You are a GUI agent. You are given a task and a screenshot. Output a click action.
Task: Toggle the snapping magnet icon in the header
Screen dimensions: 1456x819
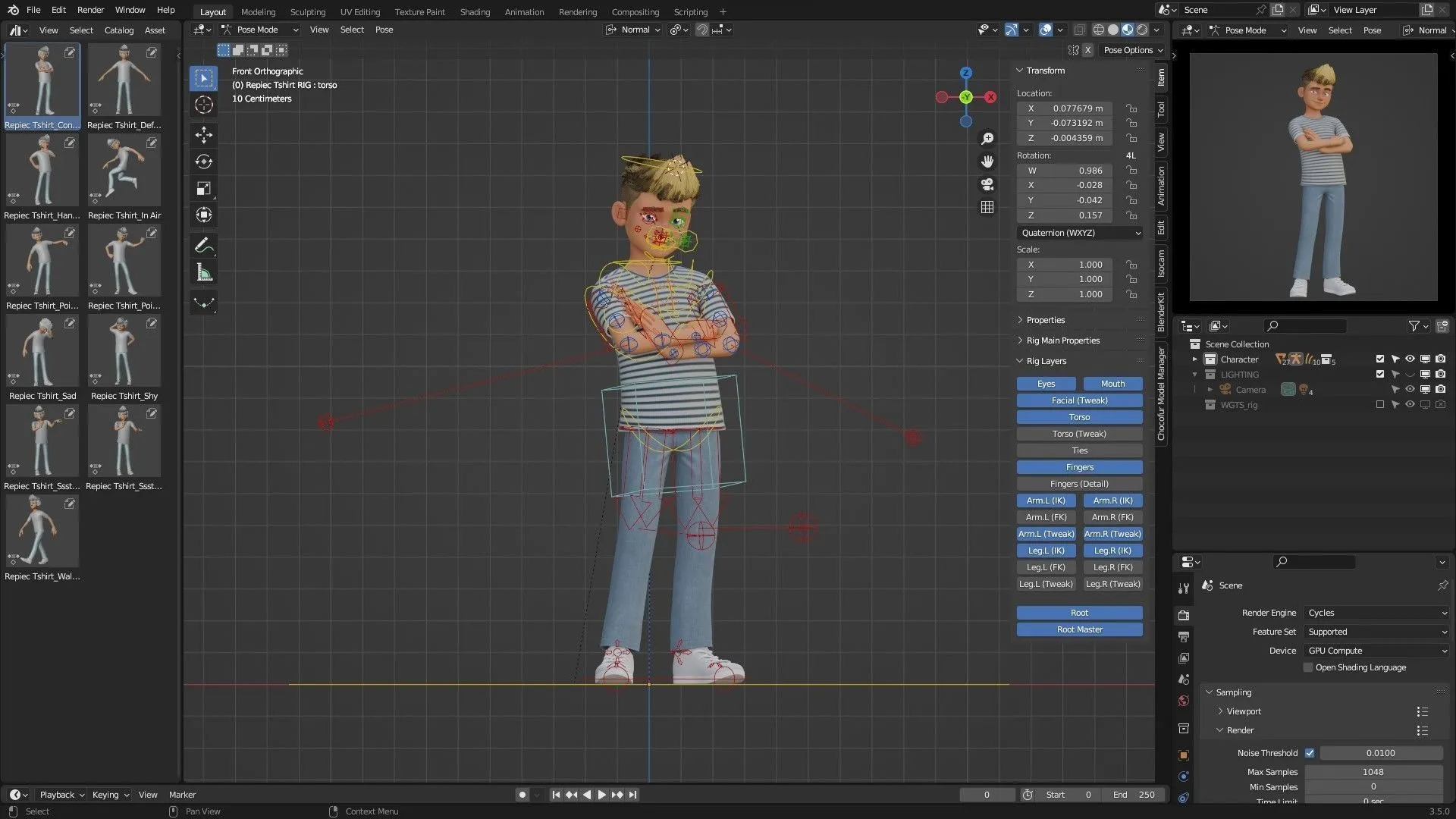coord(701,30)
